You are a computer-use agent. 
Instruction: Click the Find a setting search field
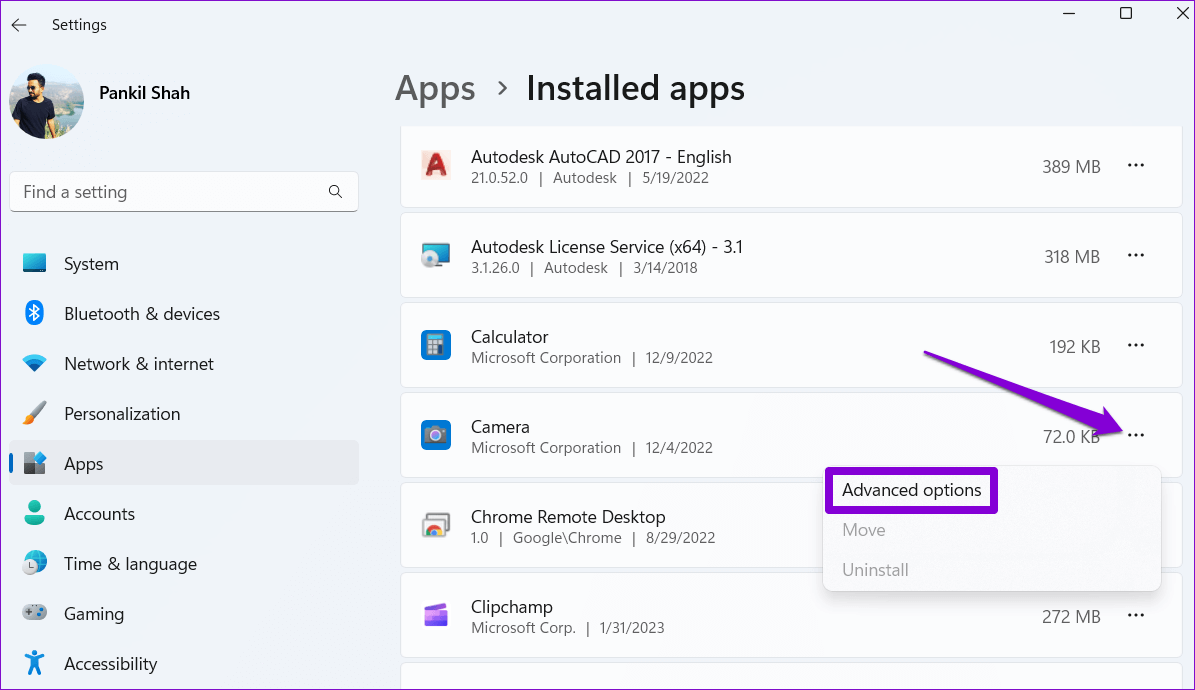184,192
